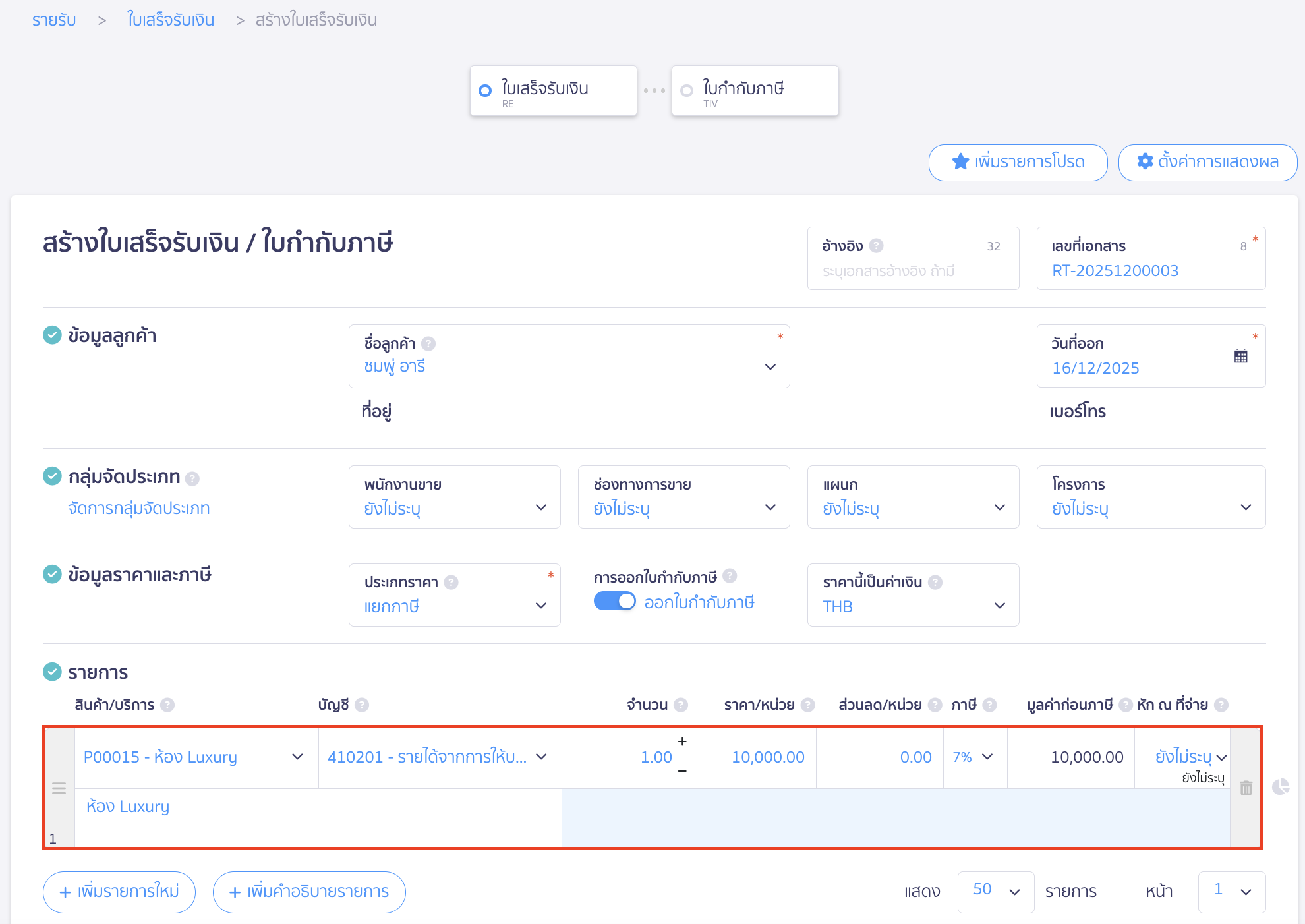Open the ใบเสร็จรับเงิน breadcrumb link
Image resolution: width=1305 pixels, height=924 pixels.
tap(171, 20)
